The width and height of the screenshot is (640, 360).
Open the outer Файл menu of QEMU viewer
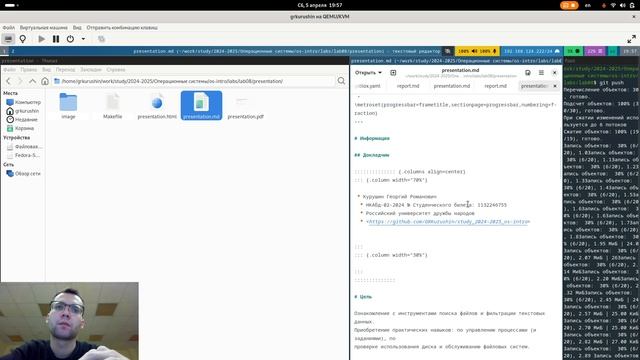[x=9, y=28]
